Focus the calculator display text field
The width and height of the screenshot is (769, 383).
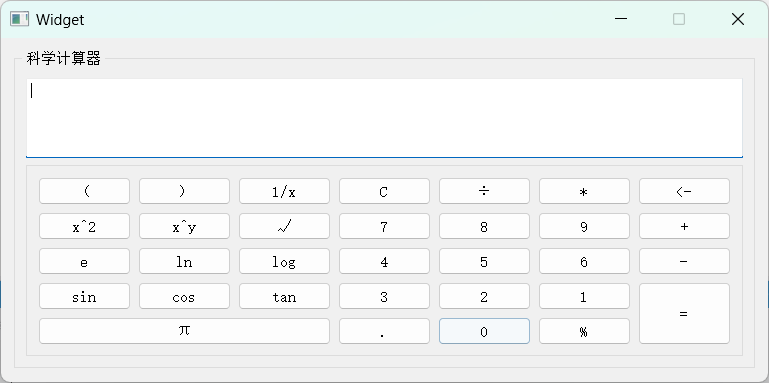pyautogui.click(x=384, y=118)
